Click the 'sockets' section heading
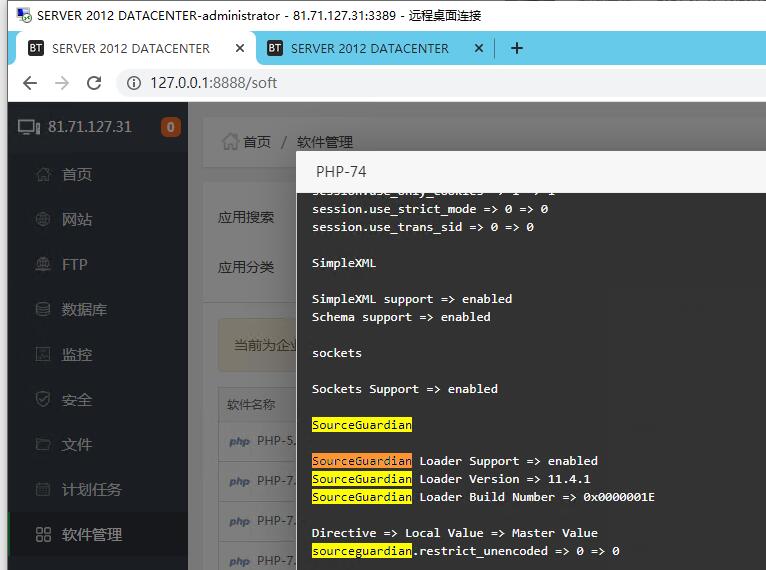 pyautogui.click(x=337, y=353)
